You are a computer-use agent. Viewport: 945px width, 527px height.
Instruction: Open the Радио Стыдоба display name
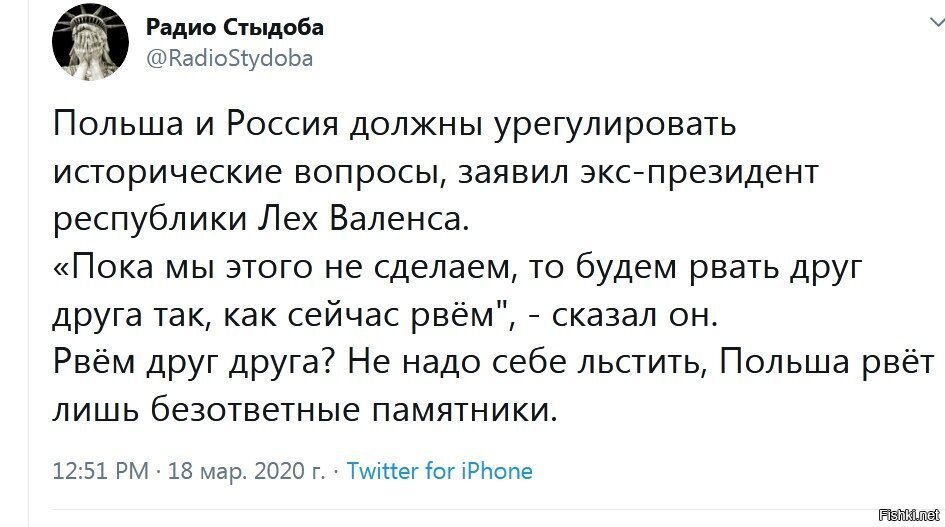(235, 27)
